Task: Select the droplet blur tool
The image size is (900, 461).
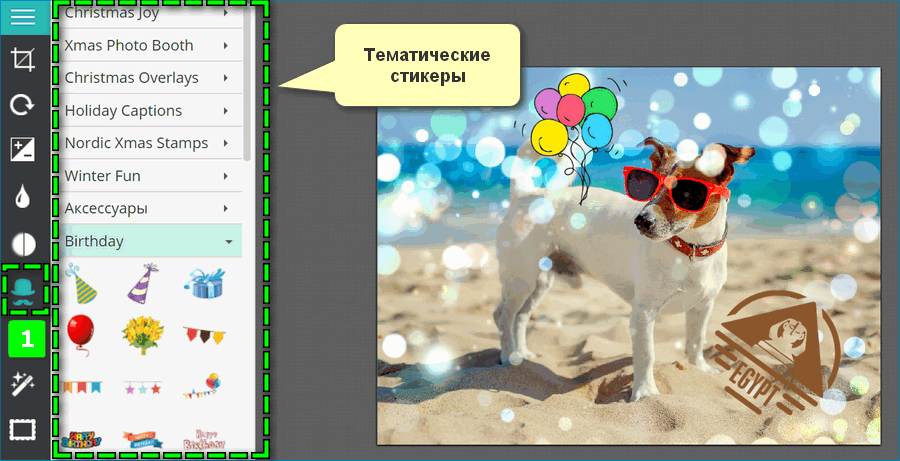Action: tap(23, 197)
